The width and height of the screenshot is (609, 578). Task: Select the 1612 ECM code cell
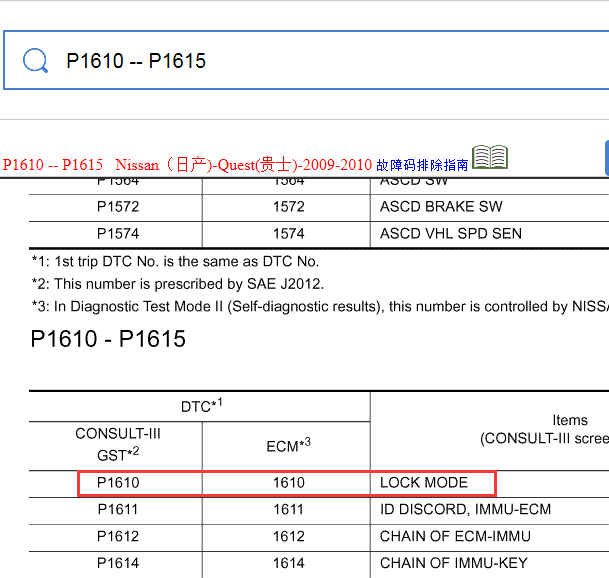click(x=289, y=536)
